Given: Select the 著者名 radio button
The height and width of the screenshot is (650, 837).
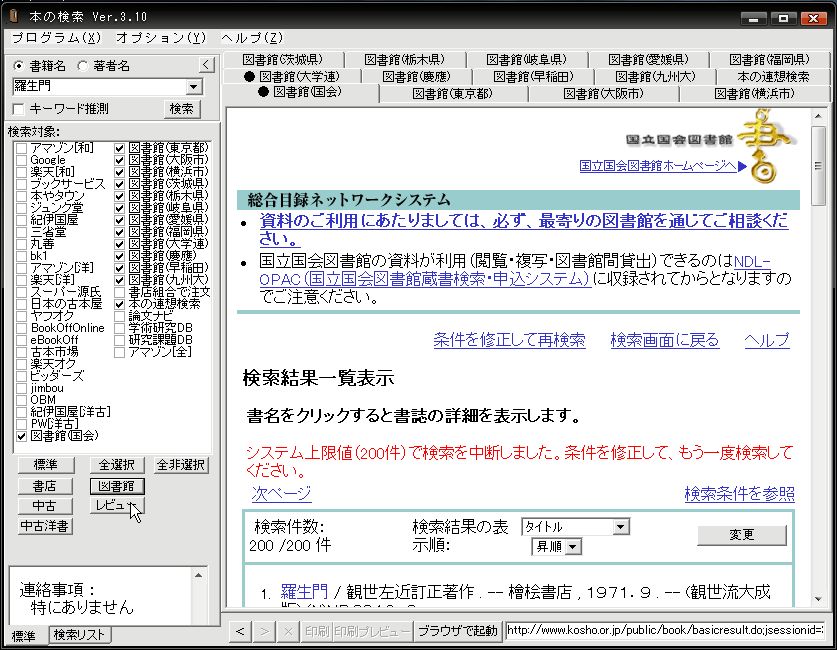Looking at the screenshot, I should [83, 66].
